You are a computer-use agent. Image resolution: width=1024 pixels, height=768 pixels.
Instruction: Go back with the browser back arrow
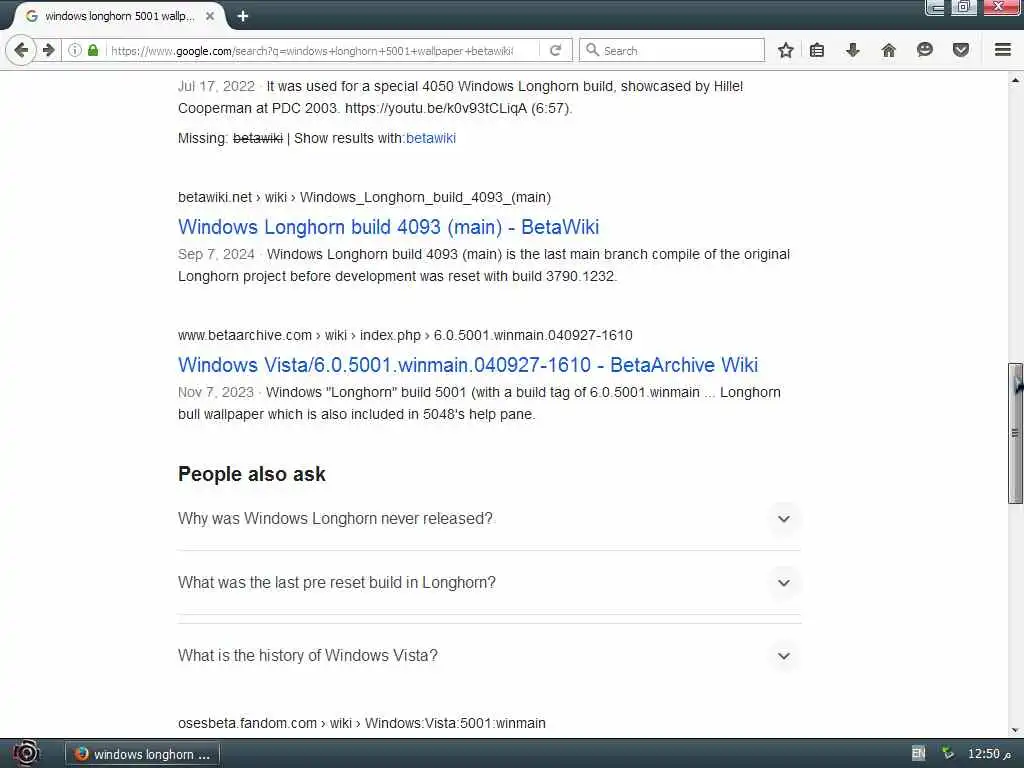point(21,50)
